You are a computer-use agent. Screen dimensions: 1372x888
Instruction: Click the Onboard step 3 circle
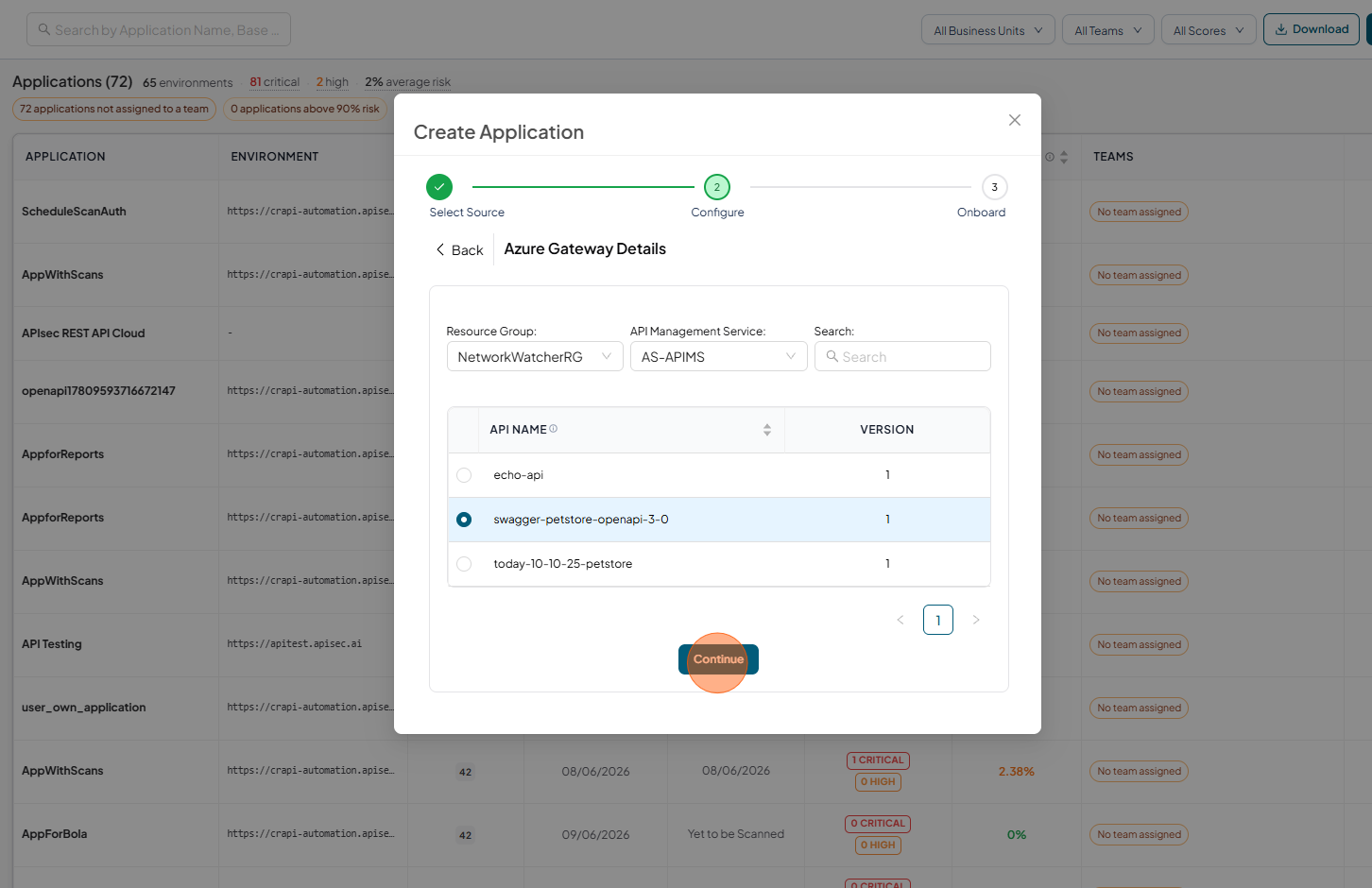[x=994, y=187]
